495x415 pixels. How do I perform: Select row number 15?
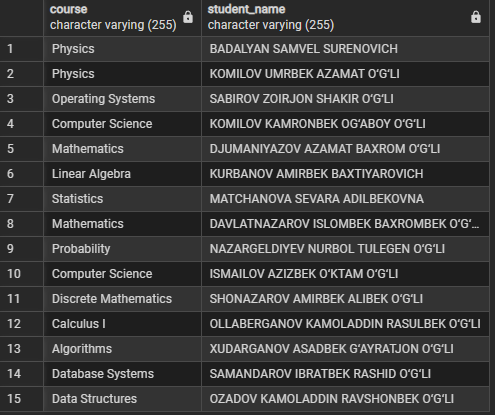click(21, 399)
